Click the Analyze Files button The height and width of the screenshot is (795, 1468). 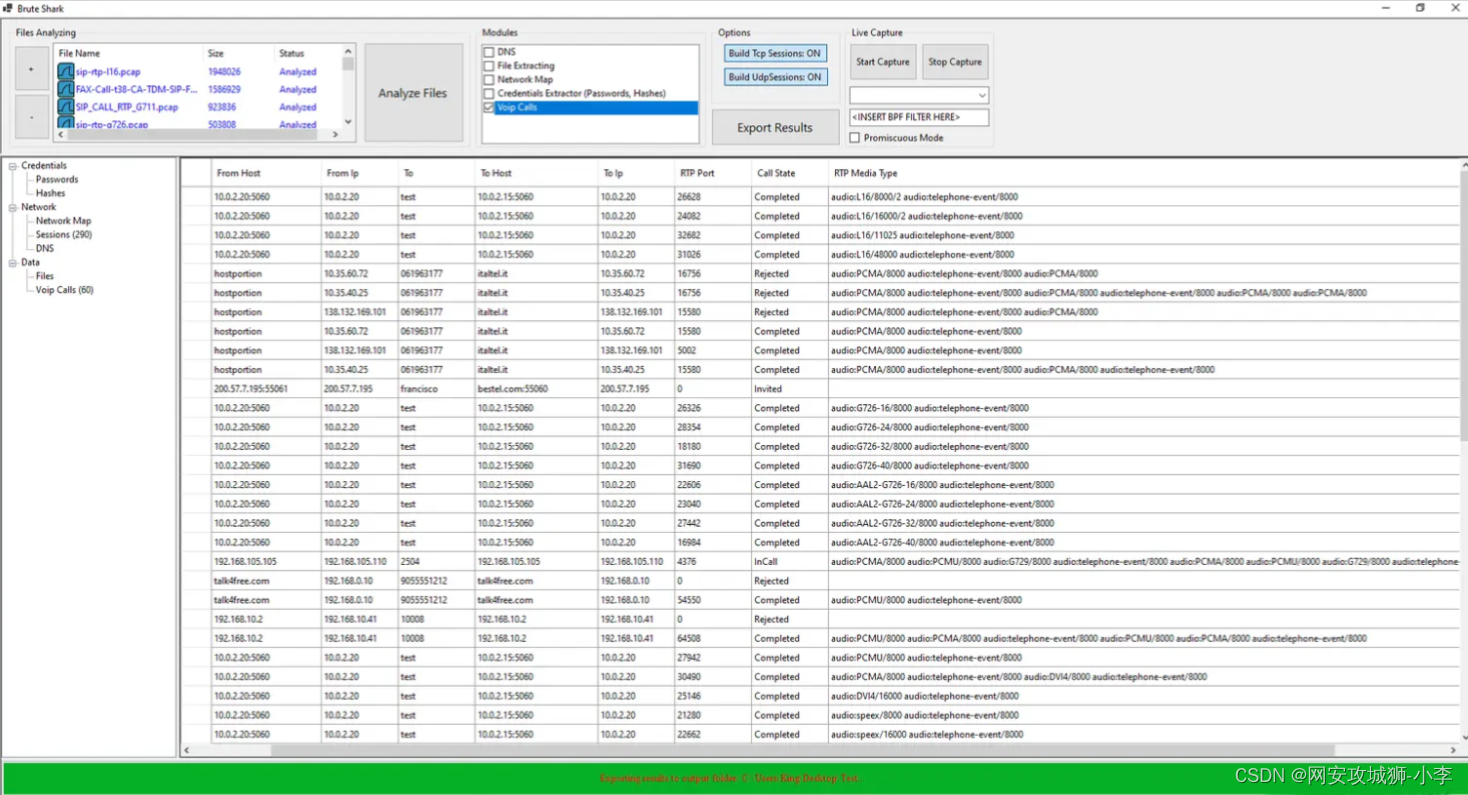coord(413,93)
